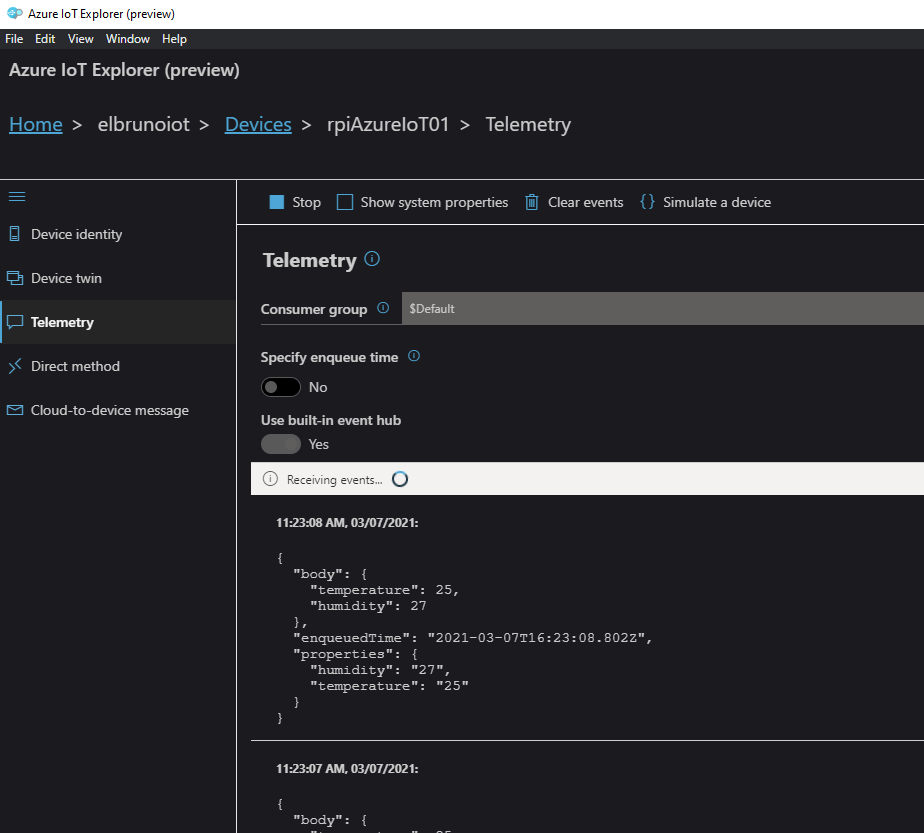Open the Window menu
The image size is (924, 833).
tap(128, 39)
